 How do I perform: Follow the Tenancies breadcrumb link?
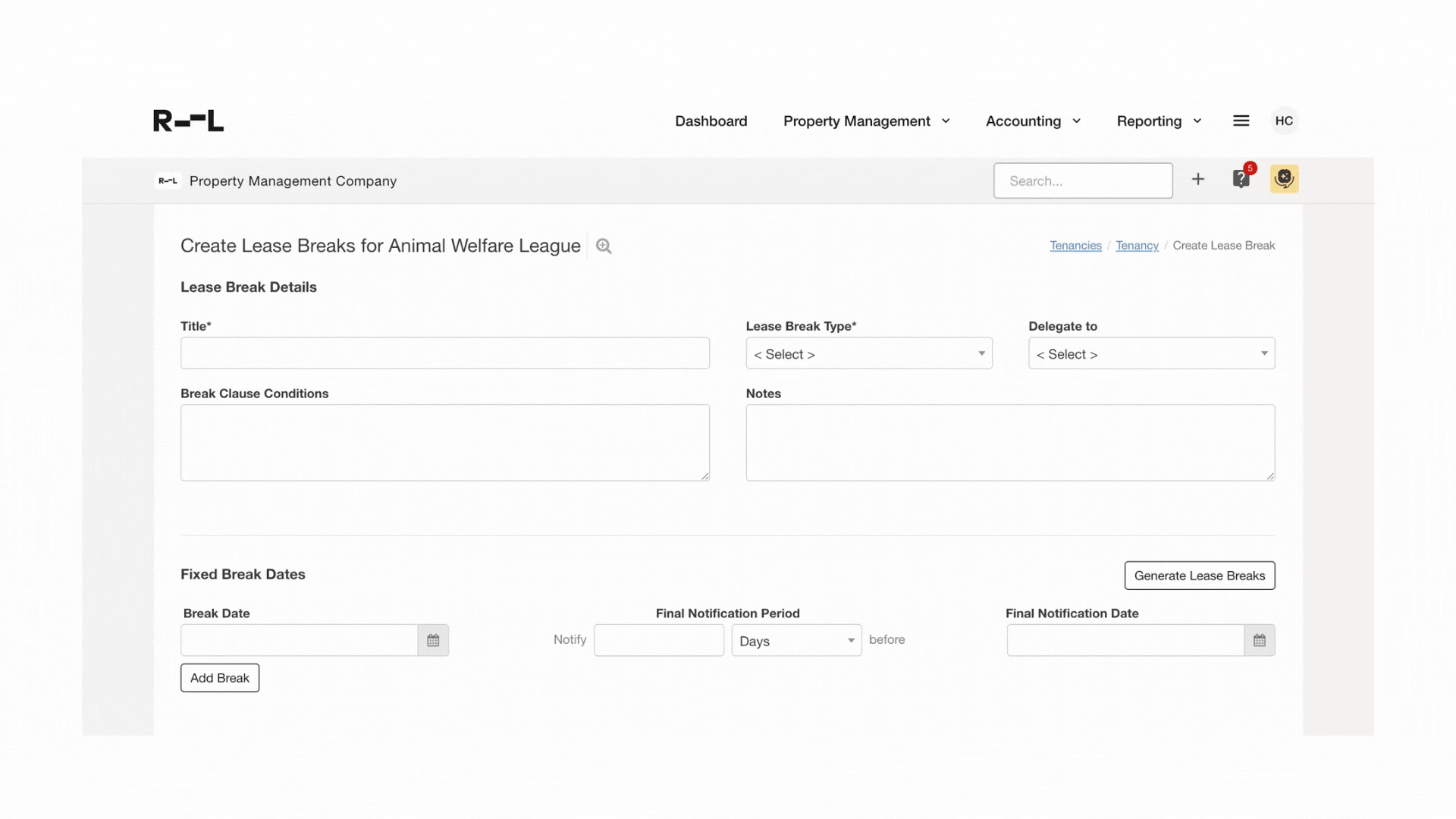(x=1075, y=246)
